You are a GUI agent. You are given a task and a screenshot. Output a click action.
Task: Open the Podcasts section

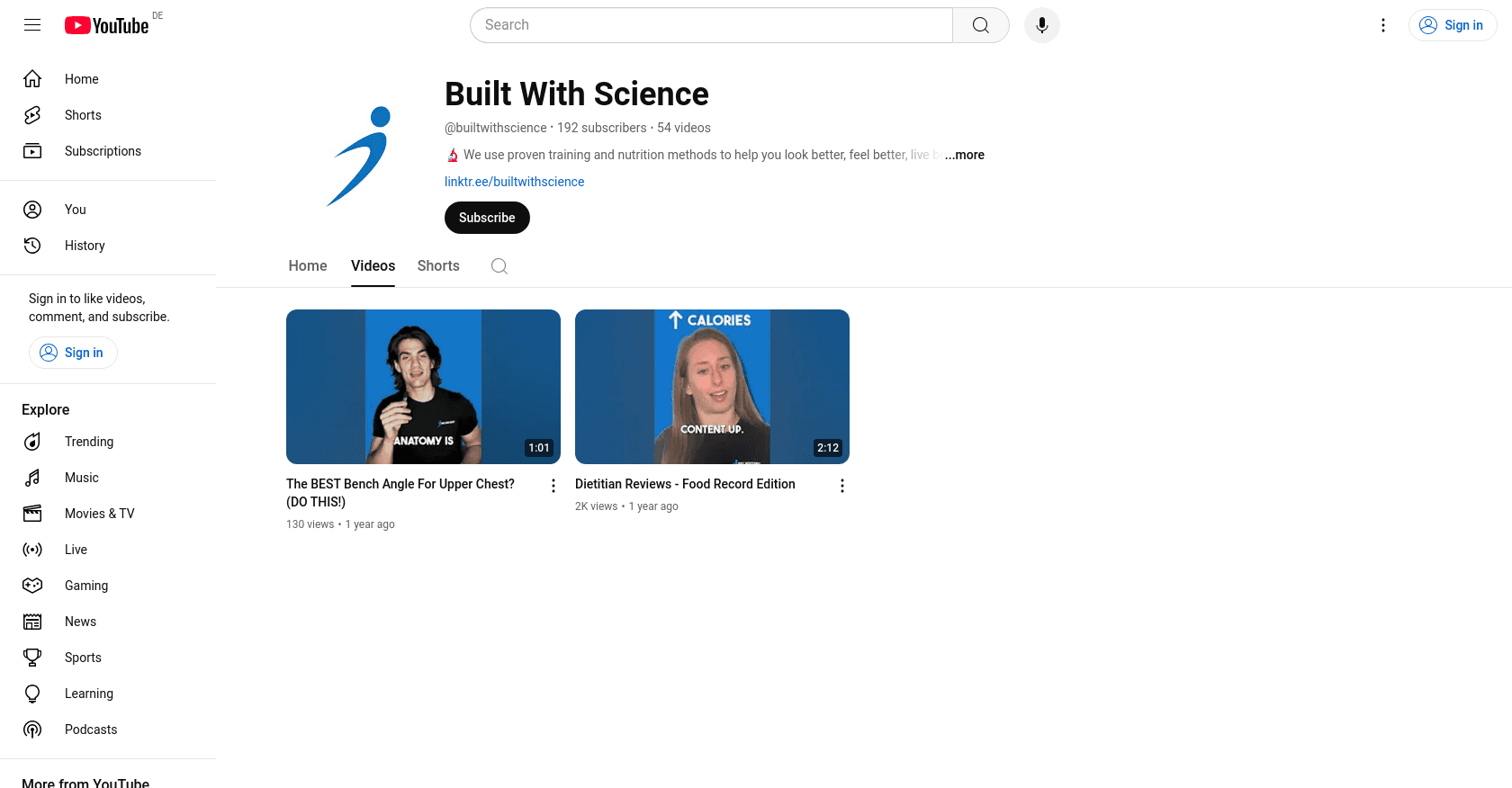point(91,730)
